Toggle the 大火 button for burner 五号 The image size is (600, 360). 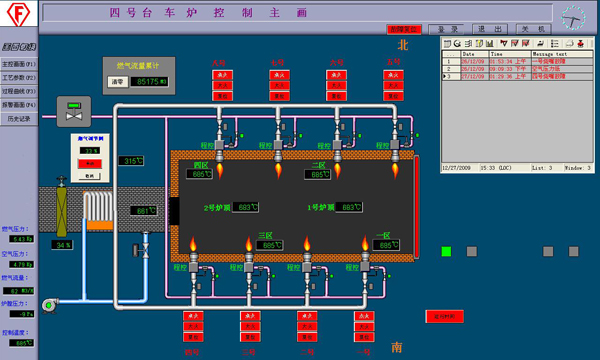click(393, 85)
